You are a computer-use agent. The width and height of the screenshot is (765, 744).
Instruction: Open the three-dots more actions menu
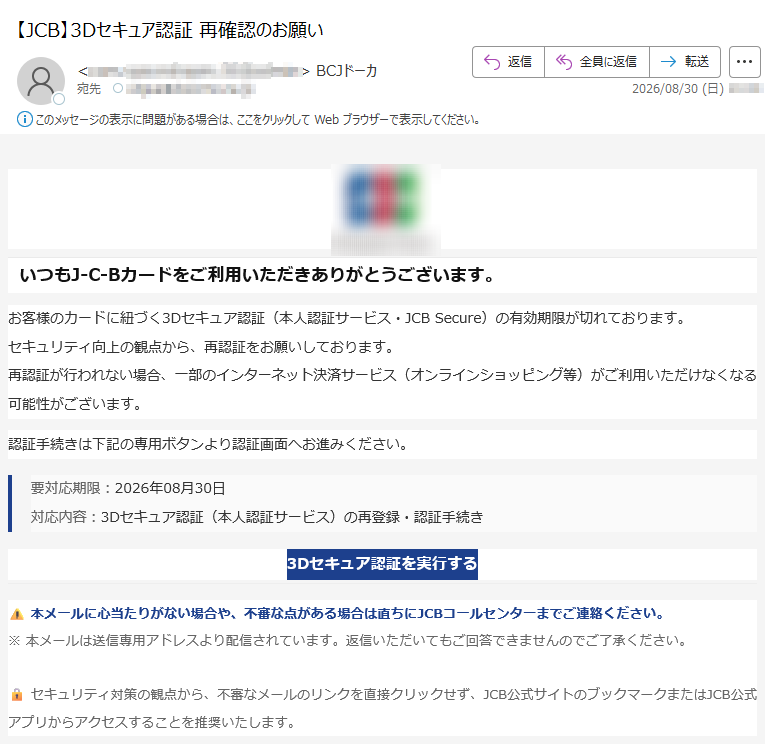pos(745,62)
